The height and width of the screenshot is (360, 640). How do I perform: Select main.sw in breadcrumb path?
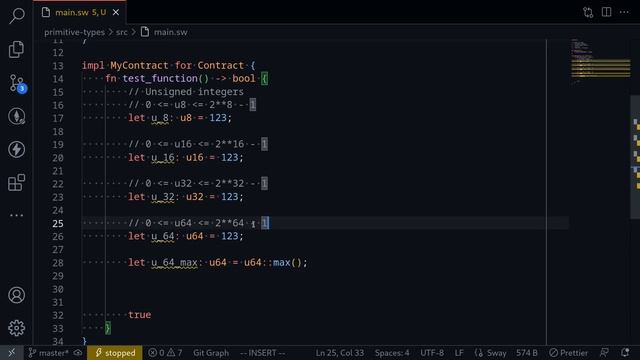[170, 32]
